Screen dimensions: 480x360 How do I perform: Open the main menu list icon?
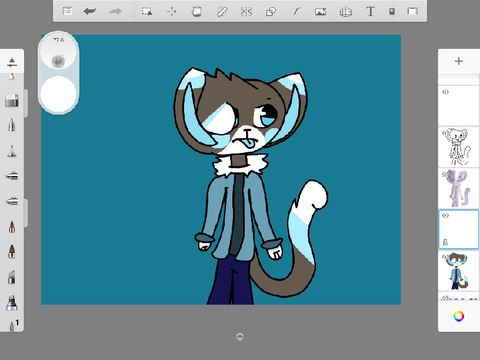(67, 11)
